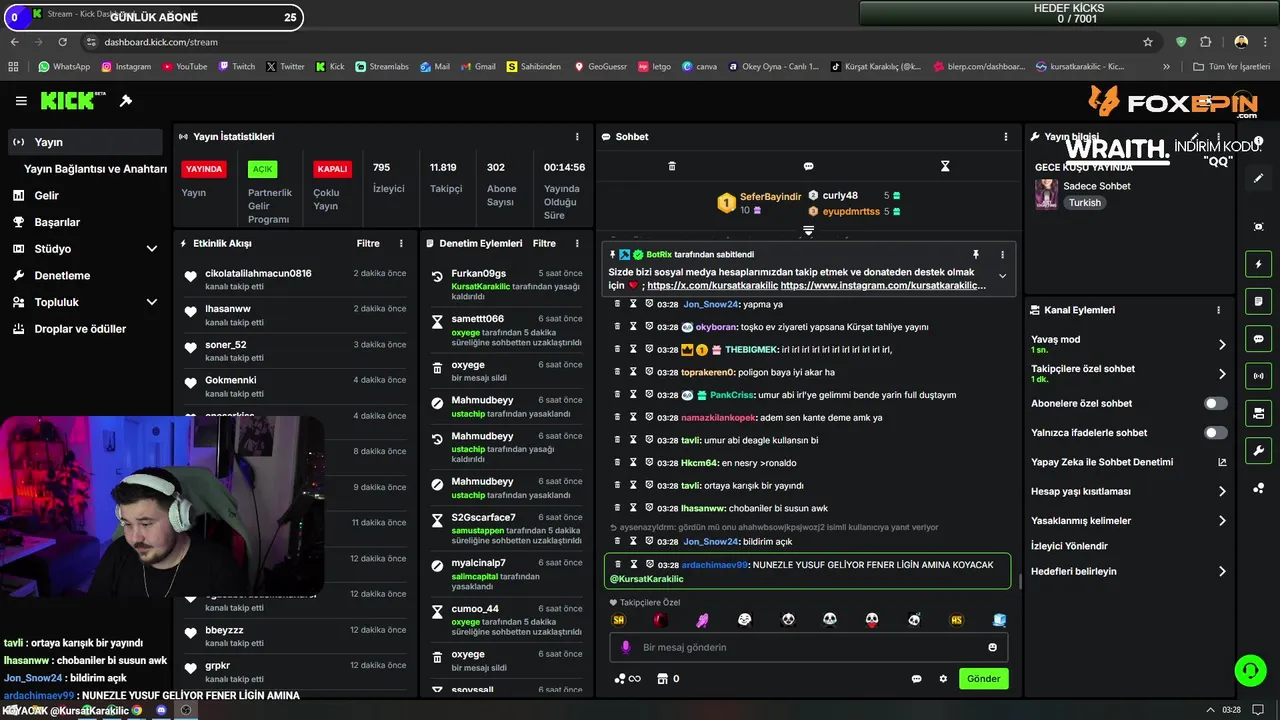Click the pencil edit icon in right sidebar
Viewport: 1280px width, 720px height.
(x=1258, y=178)
